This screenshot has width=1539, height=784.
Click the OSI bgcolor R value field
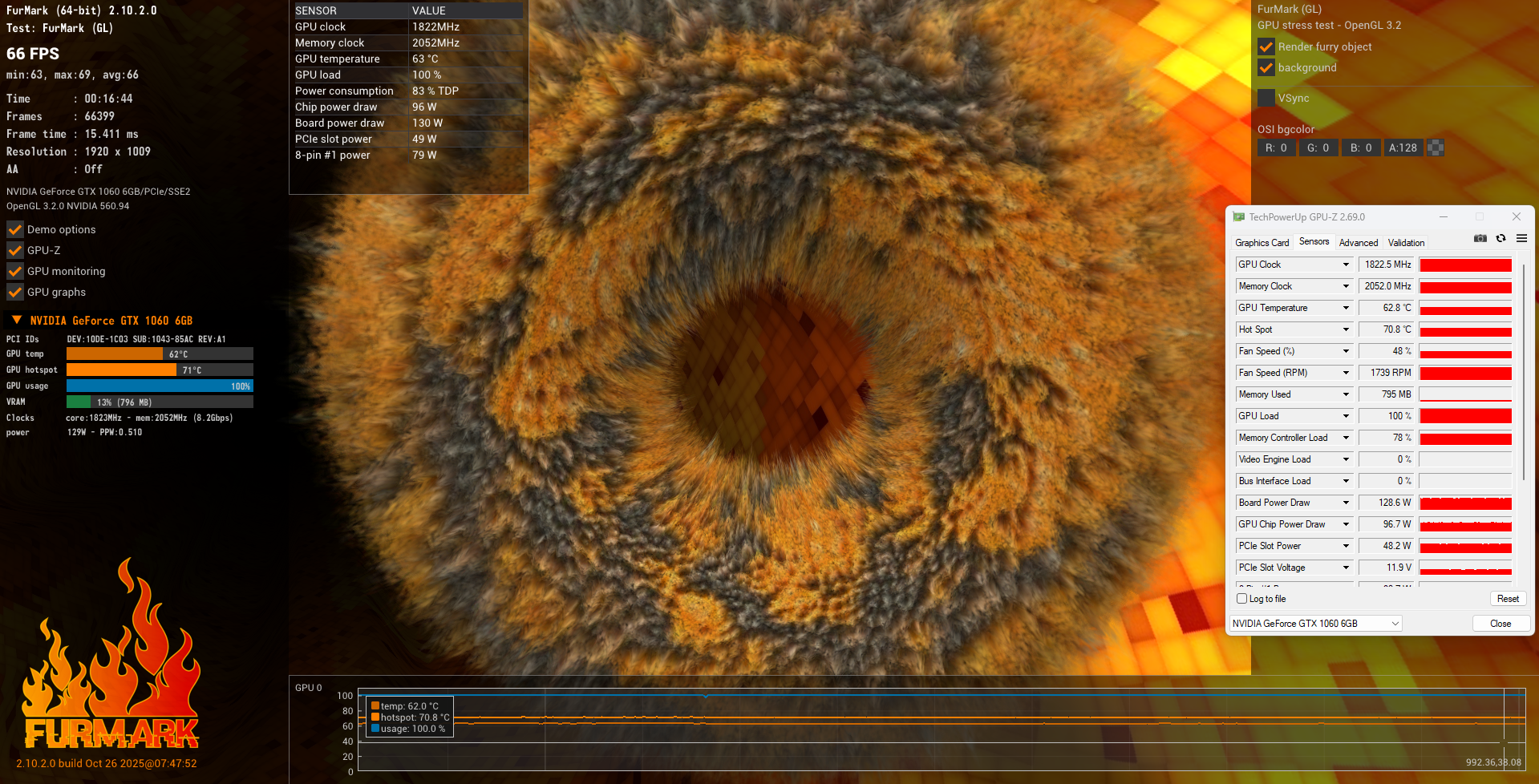point(1276,148)
